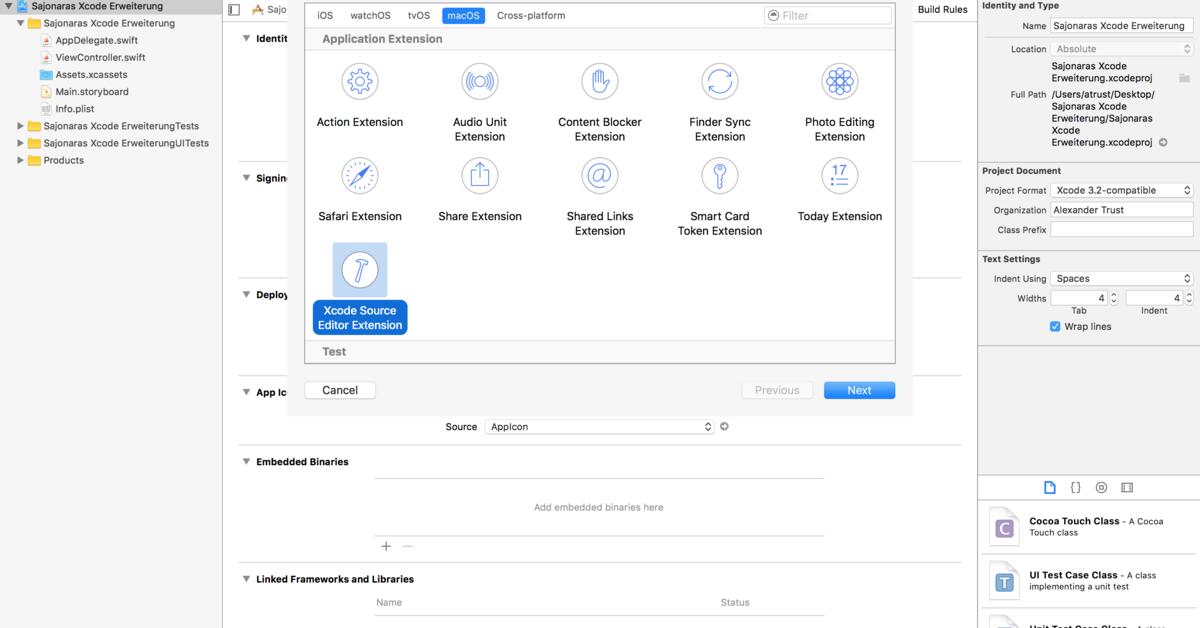
Task: Expand the Products folder
Action: tap(21, 160)
